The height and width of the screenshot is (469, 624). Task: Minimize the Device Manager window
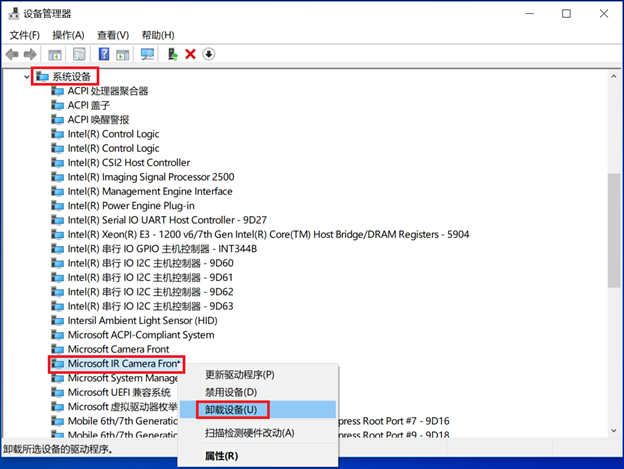click(530, 14)
